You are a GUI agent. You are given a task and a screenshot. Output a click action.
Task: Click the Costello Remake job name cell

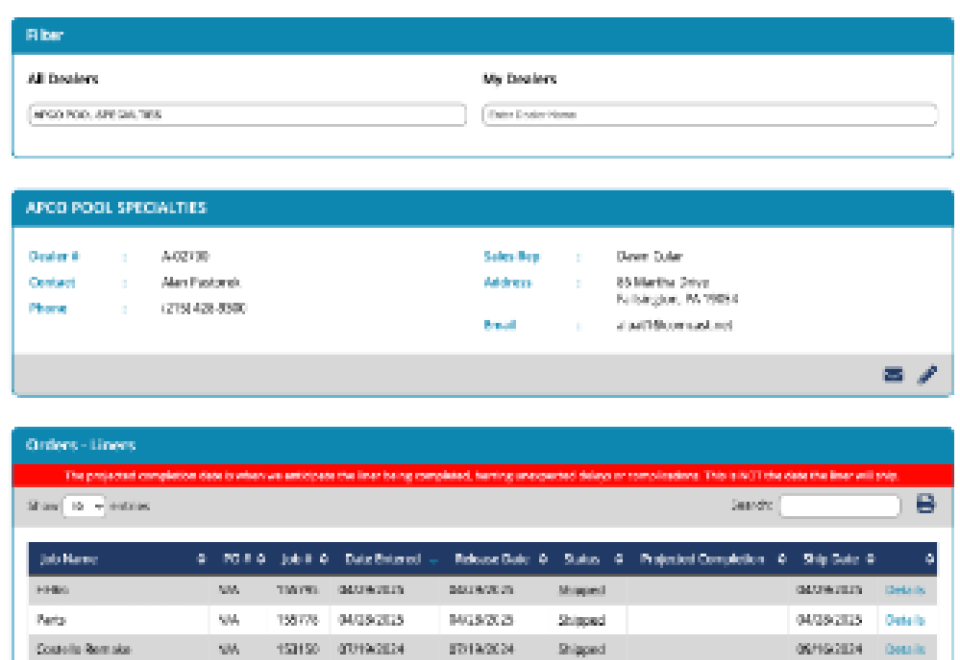(119, 649)
